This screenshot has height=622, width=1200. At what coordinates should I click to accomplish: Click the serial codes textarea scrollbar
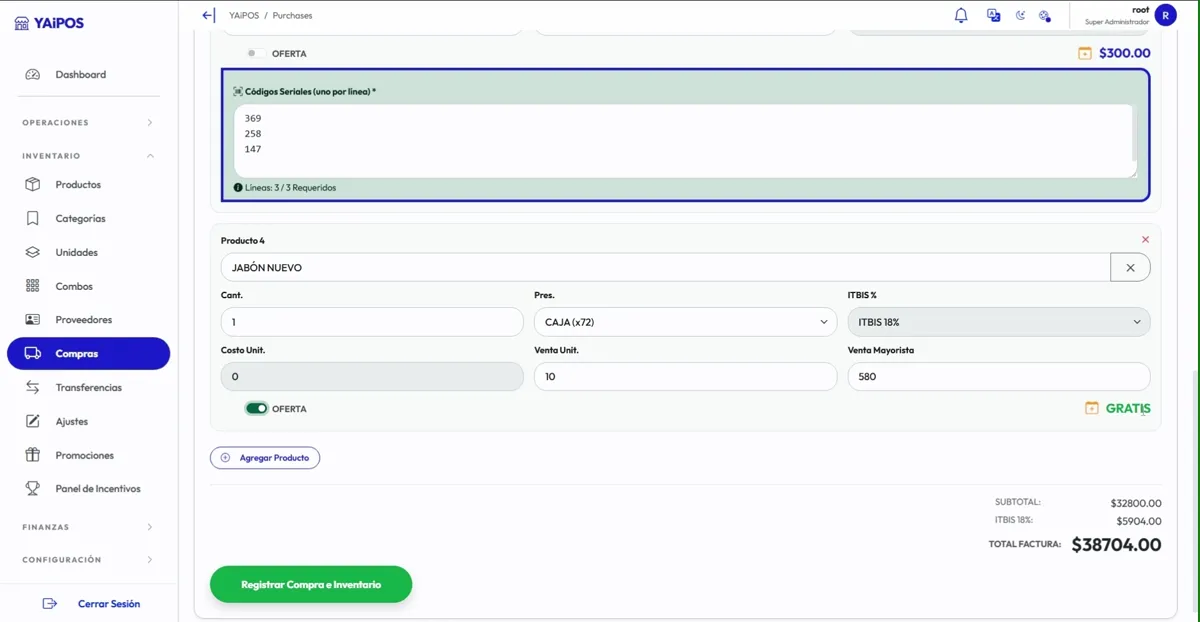click(1134, 135)
